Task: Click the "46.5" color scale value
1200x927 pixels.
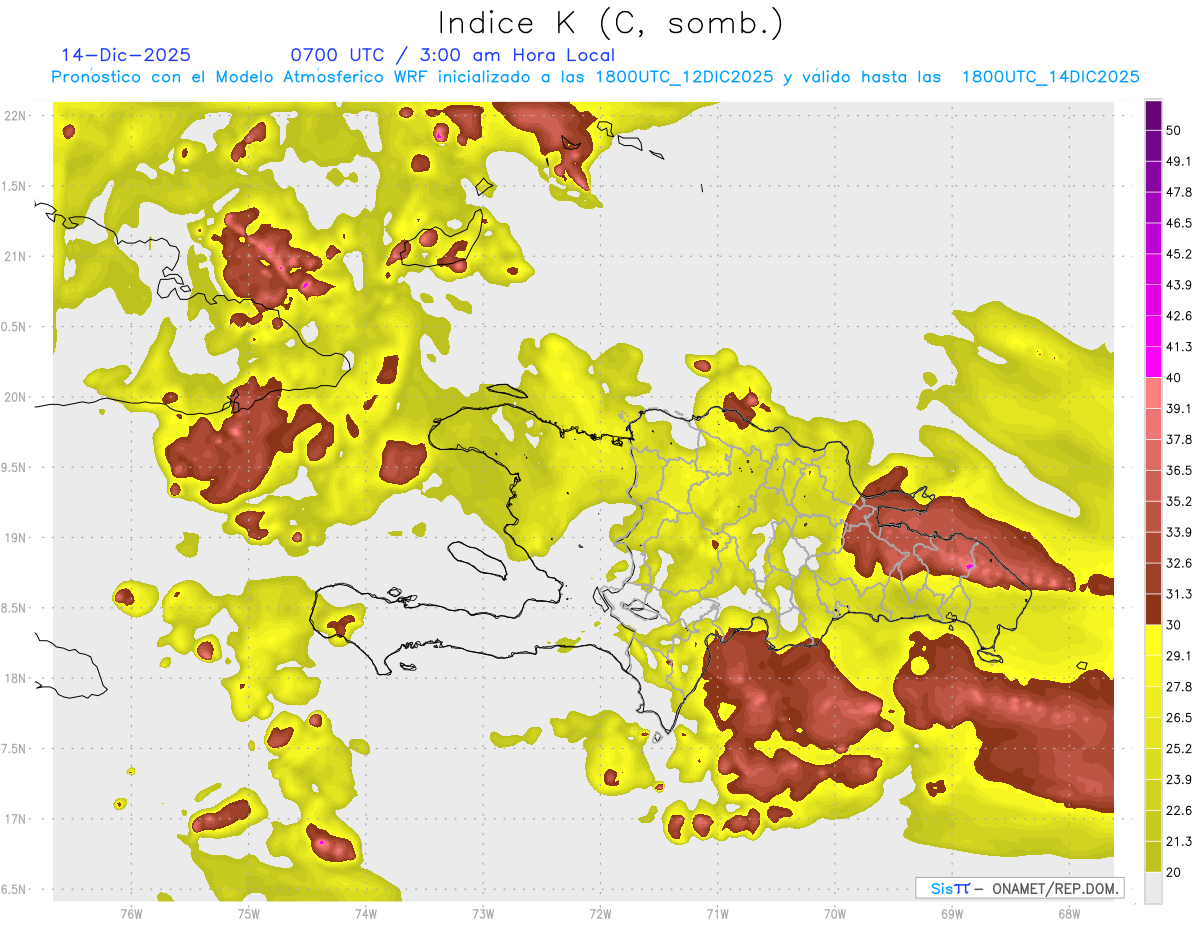Action: 1179,223
